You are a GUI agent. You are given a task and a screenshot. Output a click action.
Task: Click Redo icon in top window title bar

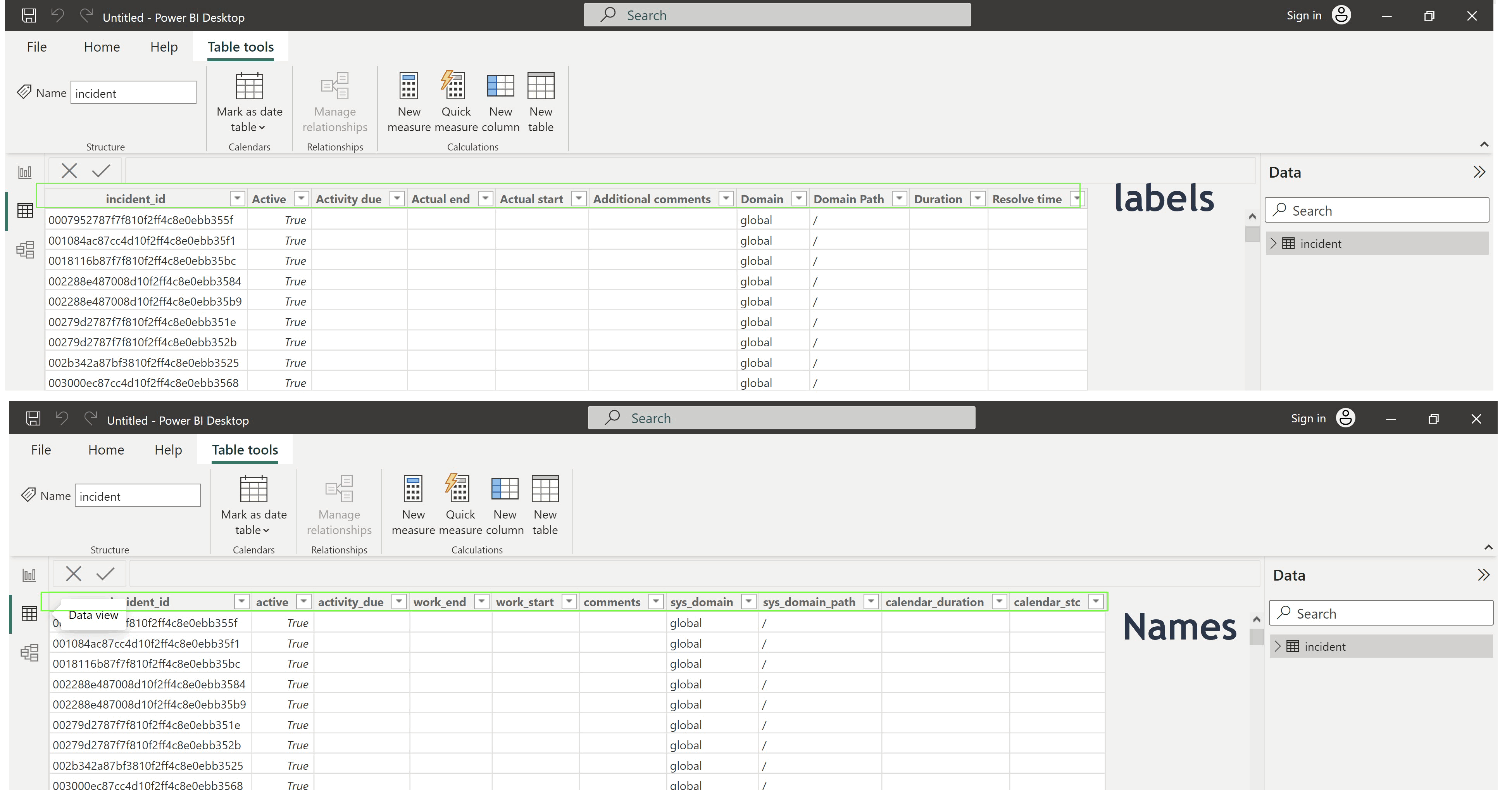coord(86,15)
